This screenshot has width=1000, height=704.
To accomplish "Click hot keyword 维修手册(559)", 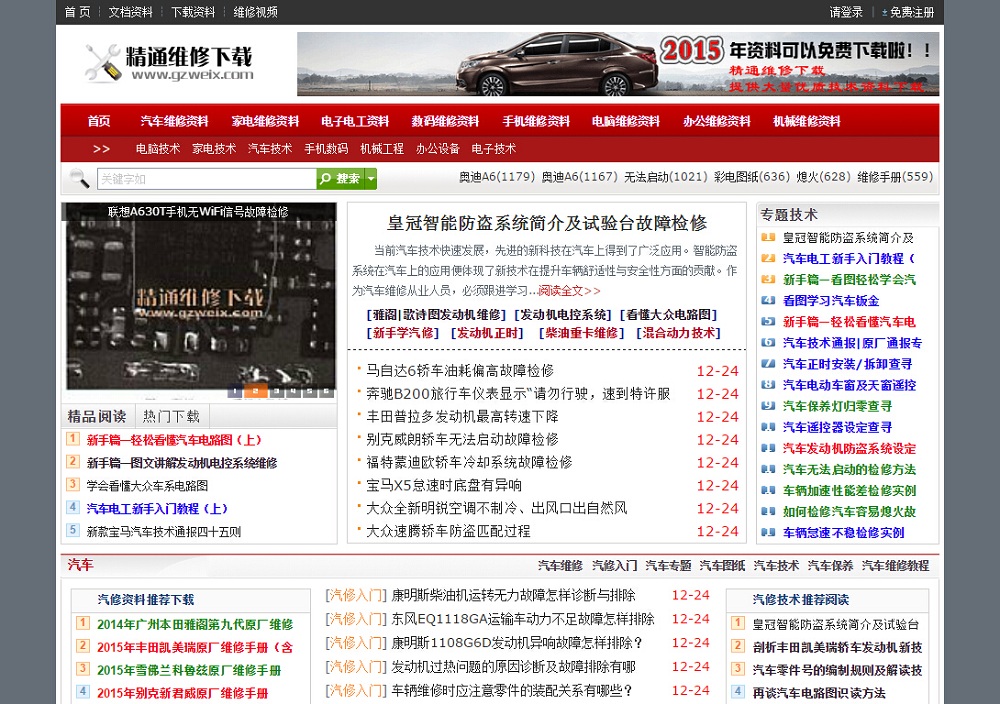I will [895, 177].
